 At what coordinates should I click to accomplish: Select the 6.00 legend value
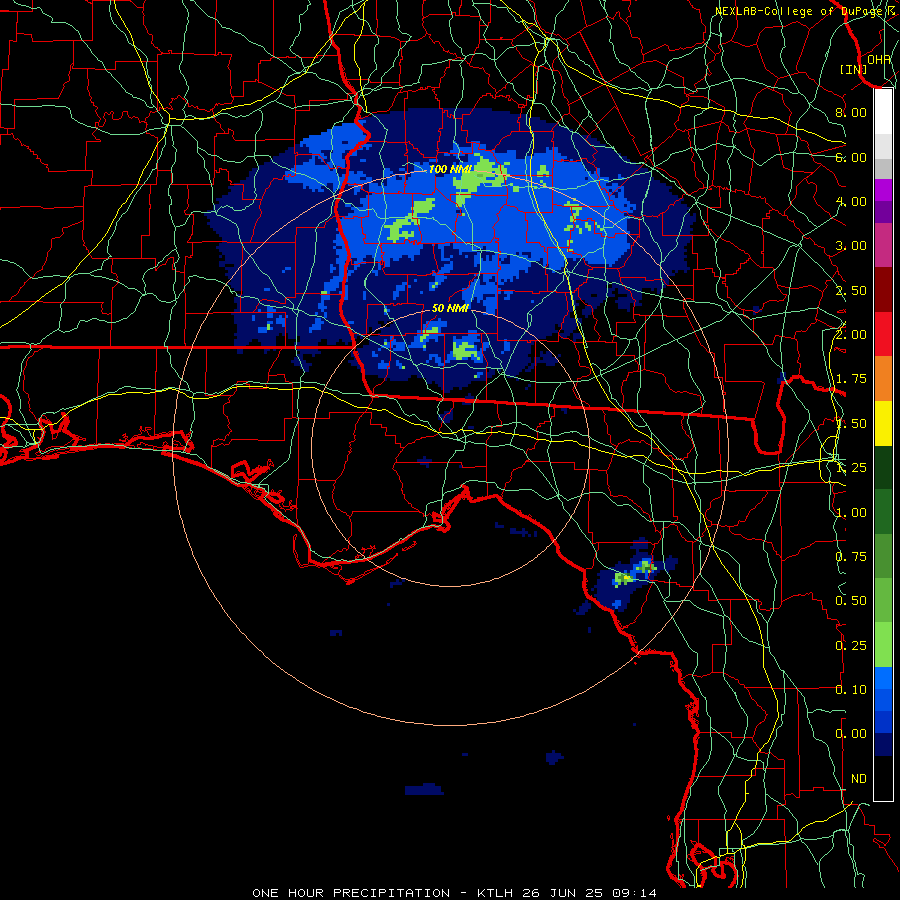[x=851, y=157]
